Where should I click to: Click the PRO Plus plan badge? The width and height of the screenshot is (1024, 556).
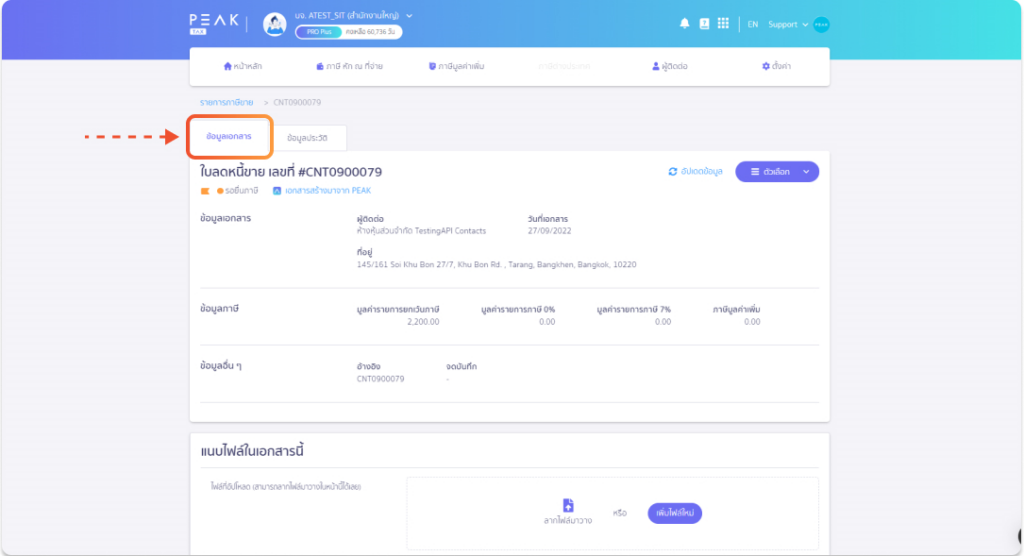click(319, 32)
